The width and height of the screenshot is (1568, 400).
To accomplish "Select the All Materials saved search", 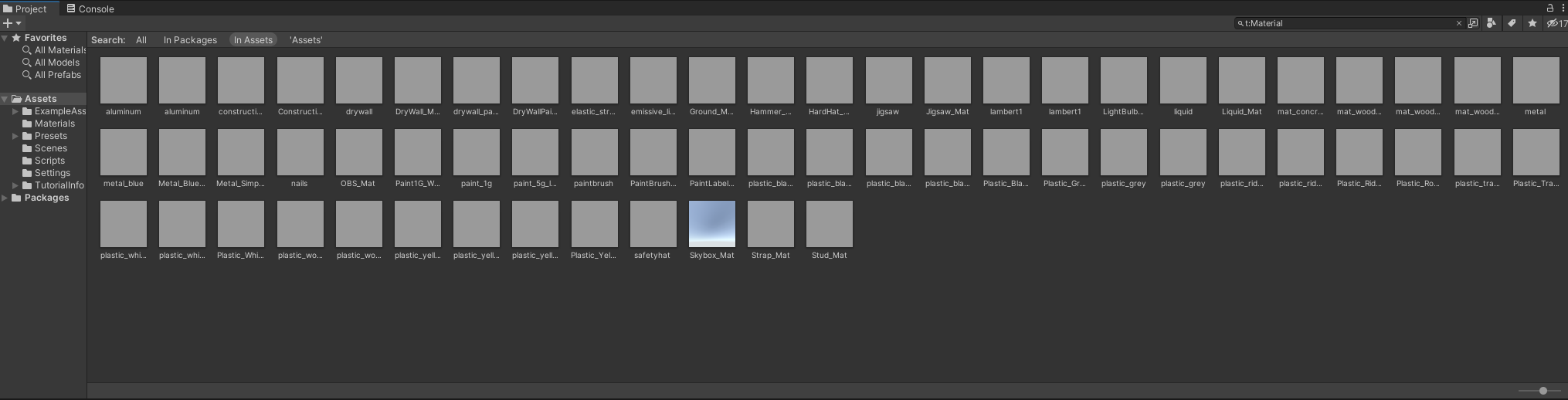I will pyautogui.click(x=54, y=50).
